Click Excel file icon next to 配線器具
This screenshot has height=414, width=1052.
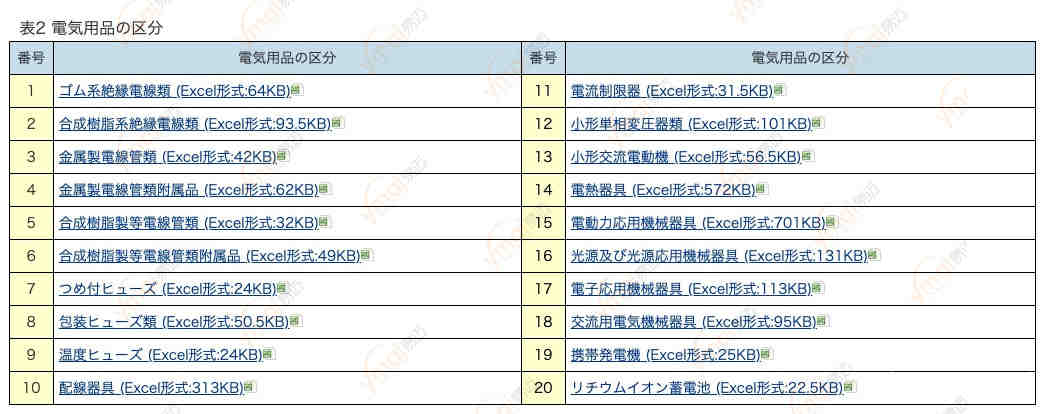click(x=248, y=387)
